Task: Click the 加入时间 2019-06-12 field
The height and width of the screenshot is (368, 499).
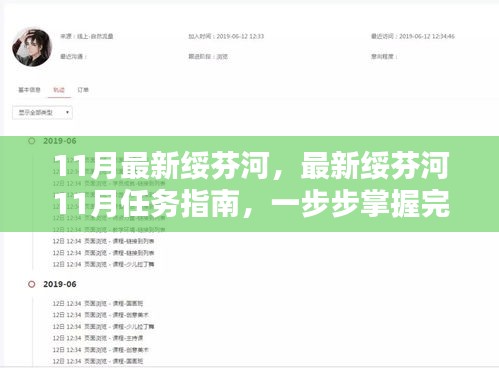Action: (x=226, y=36)
